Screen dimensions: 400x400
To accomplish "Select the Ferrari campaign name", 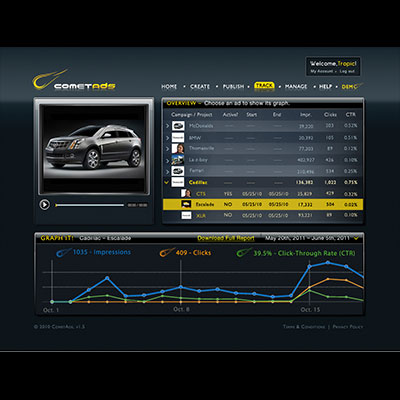I will click(197, 171).
